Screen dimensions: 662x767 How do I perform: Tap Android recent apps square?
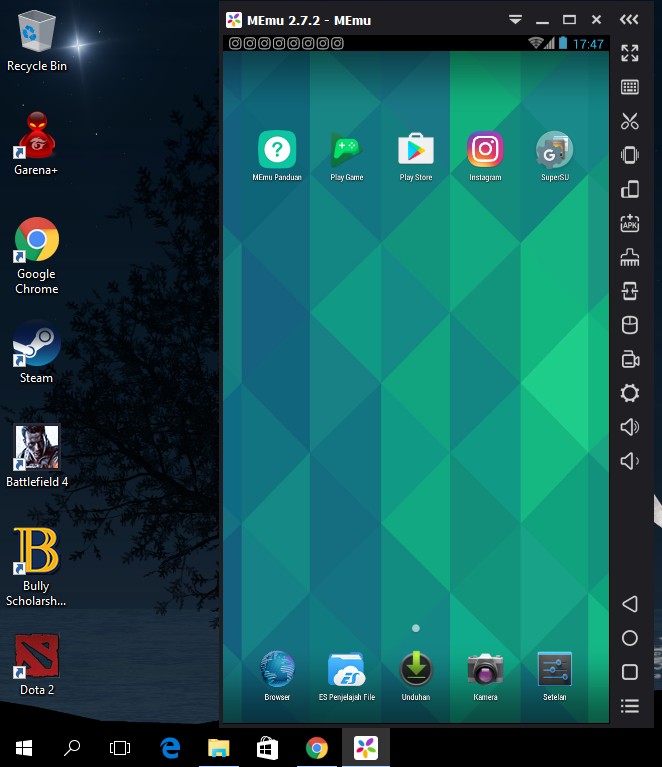pyautogui.click(x=630, y=672)
